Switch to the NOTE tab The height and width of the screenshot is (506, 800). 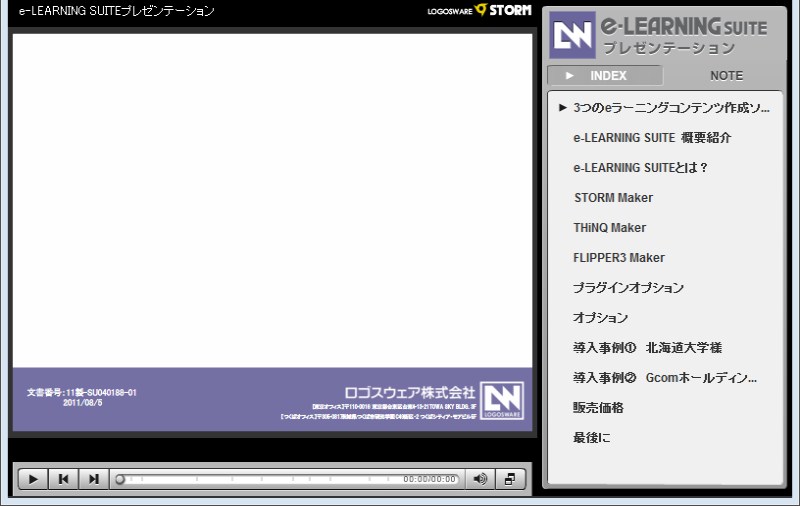(726, 75)
